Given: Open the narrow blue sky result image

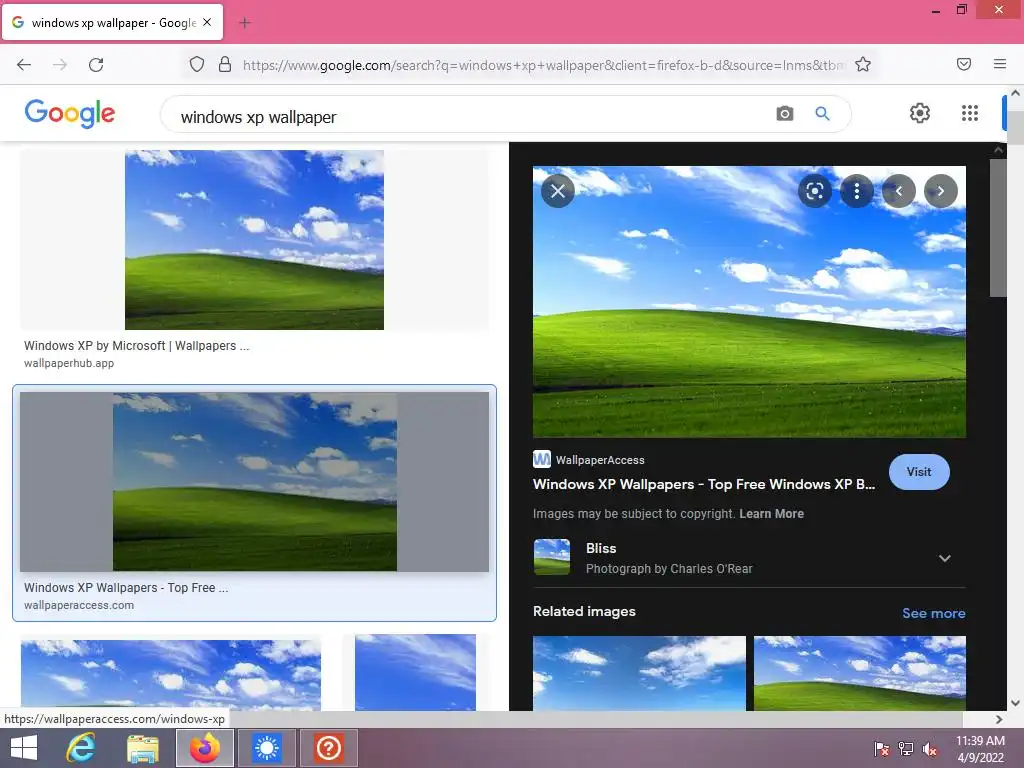Looking at the screenshot, I should click(x=415, y=672).
